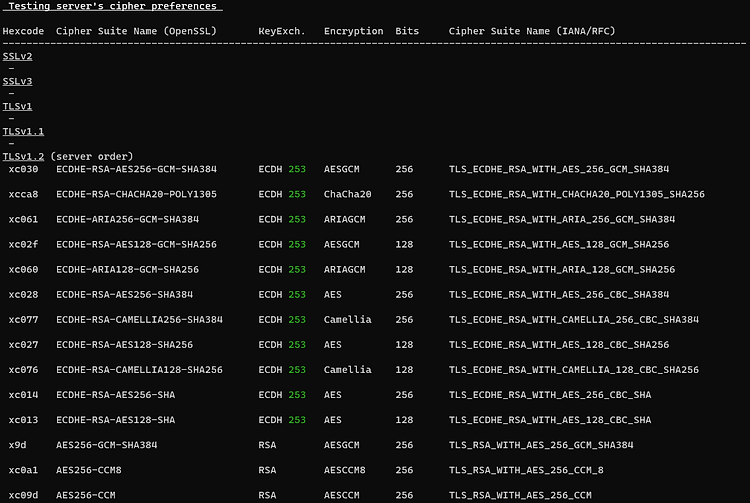Select "TLS_ECDHE_RSA_WITH_CAMELLIA_256_CBC_SHA384" IANA name
Screen dimensions: 750x503
[x=574, y=319]
